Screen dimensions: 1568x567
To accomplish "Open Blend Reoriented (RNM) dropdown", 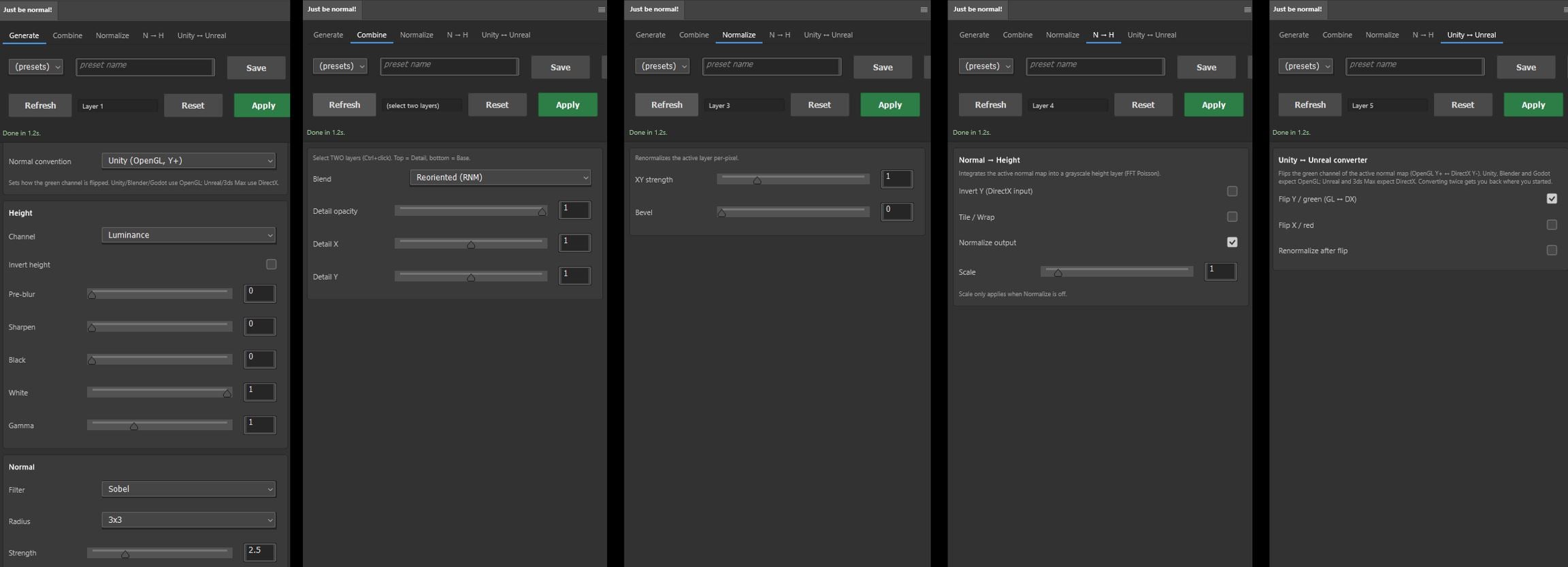I will [500, 178].
